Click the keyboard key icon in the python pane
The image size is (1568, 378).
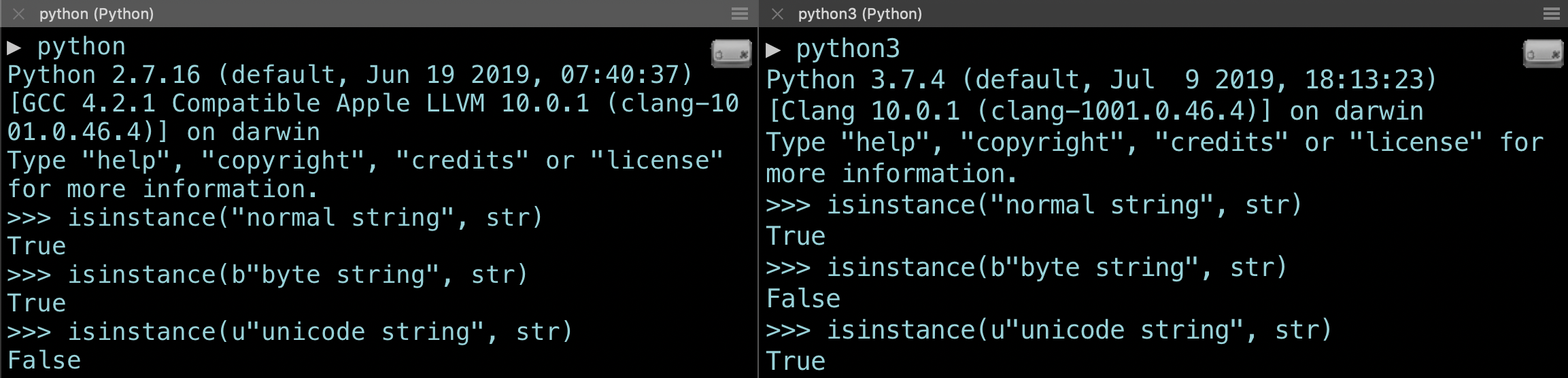pos(731,54)
